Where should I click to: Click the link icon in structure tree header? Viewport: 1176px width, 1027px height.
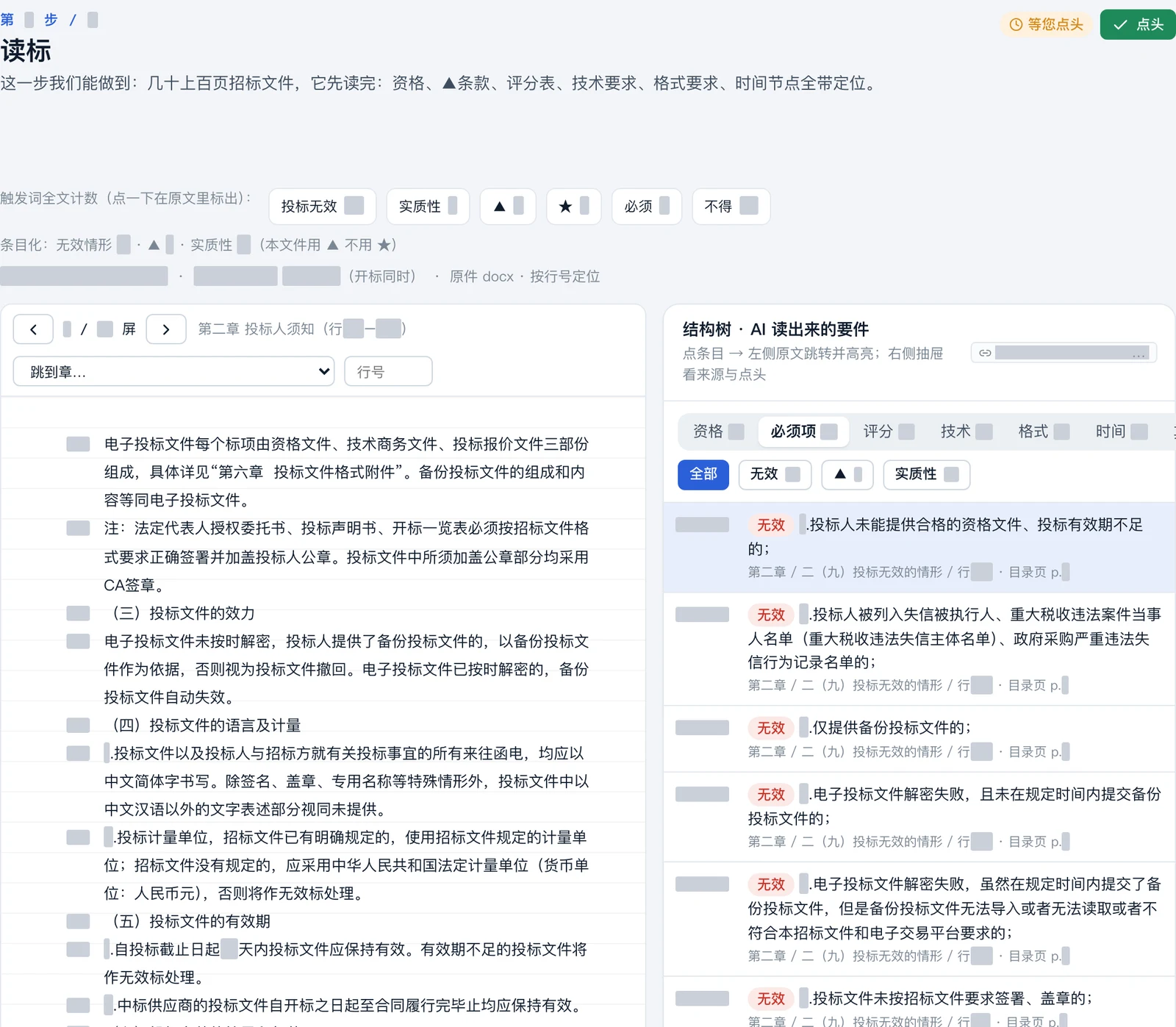pos(985,354)
